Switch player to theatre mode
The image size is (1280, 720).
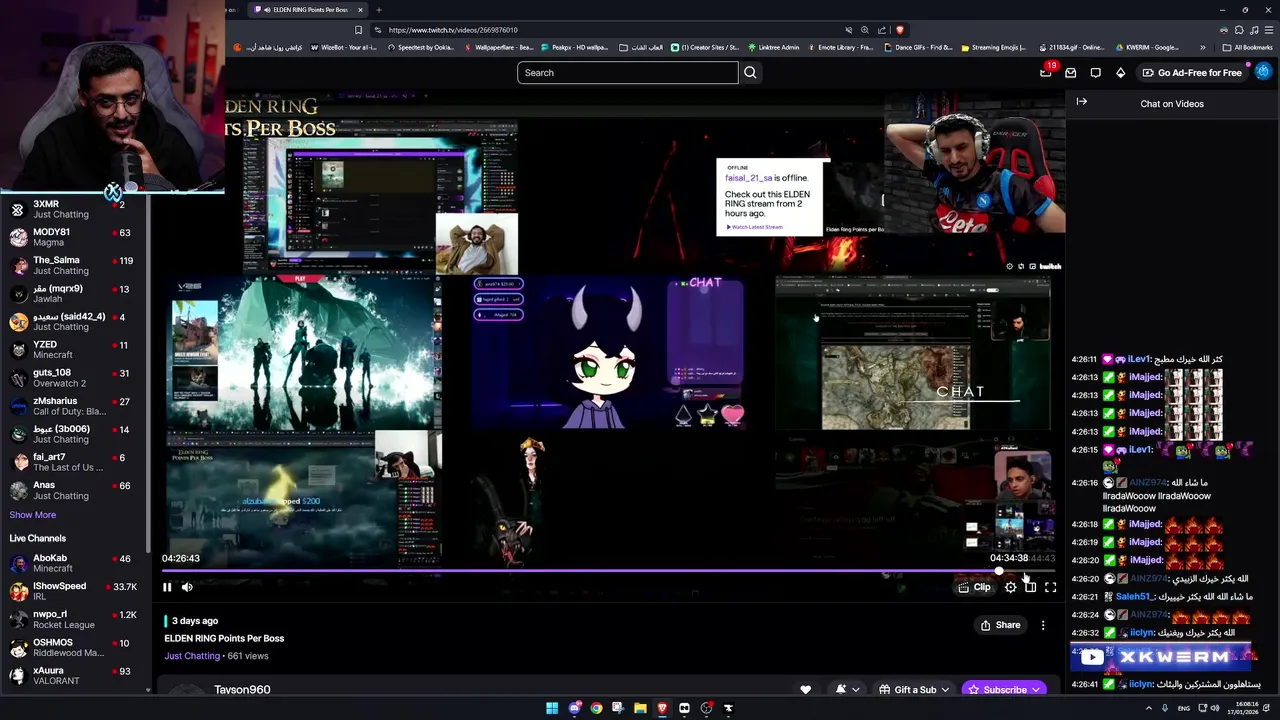(x=1030, y=587)
